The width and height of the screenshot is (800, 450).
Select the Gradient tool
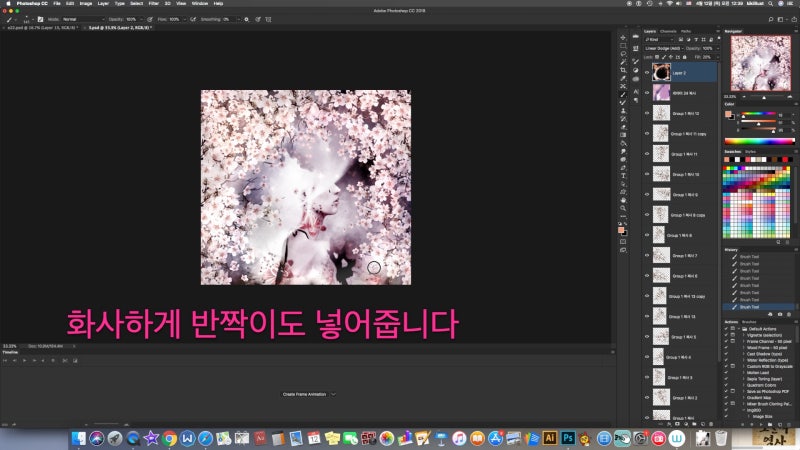point(623,135)
